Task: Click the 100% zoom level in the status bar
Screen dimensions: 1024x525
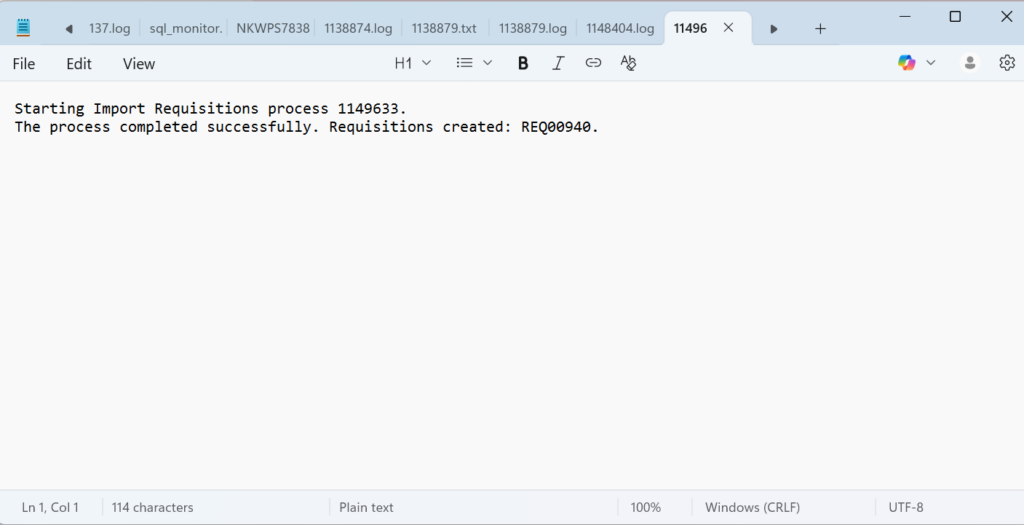Action: point(645,507)
